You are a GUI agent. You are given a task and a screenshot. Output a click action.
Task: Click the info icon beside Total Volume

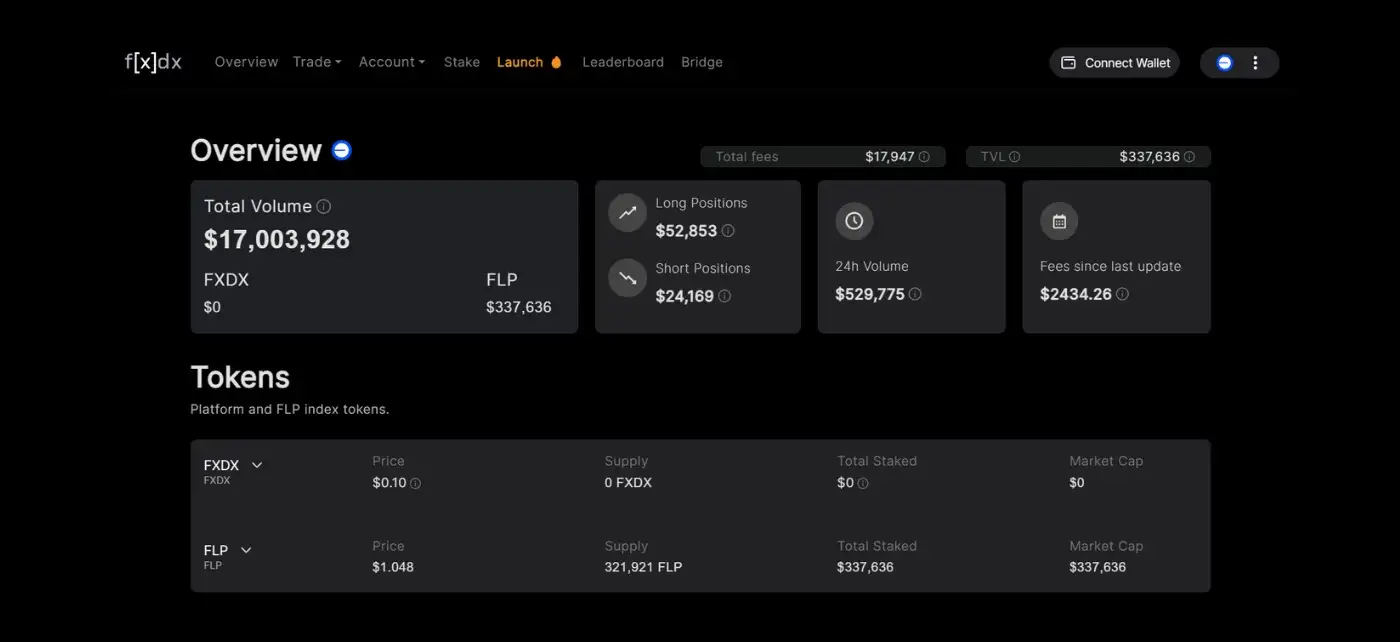[324, 207]
